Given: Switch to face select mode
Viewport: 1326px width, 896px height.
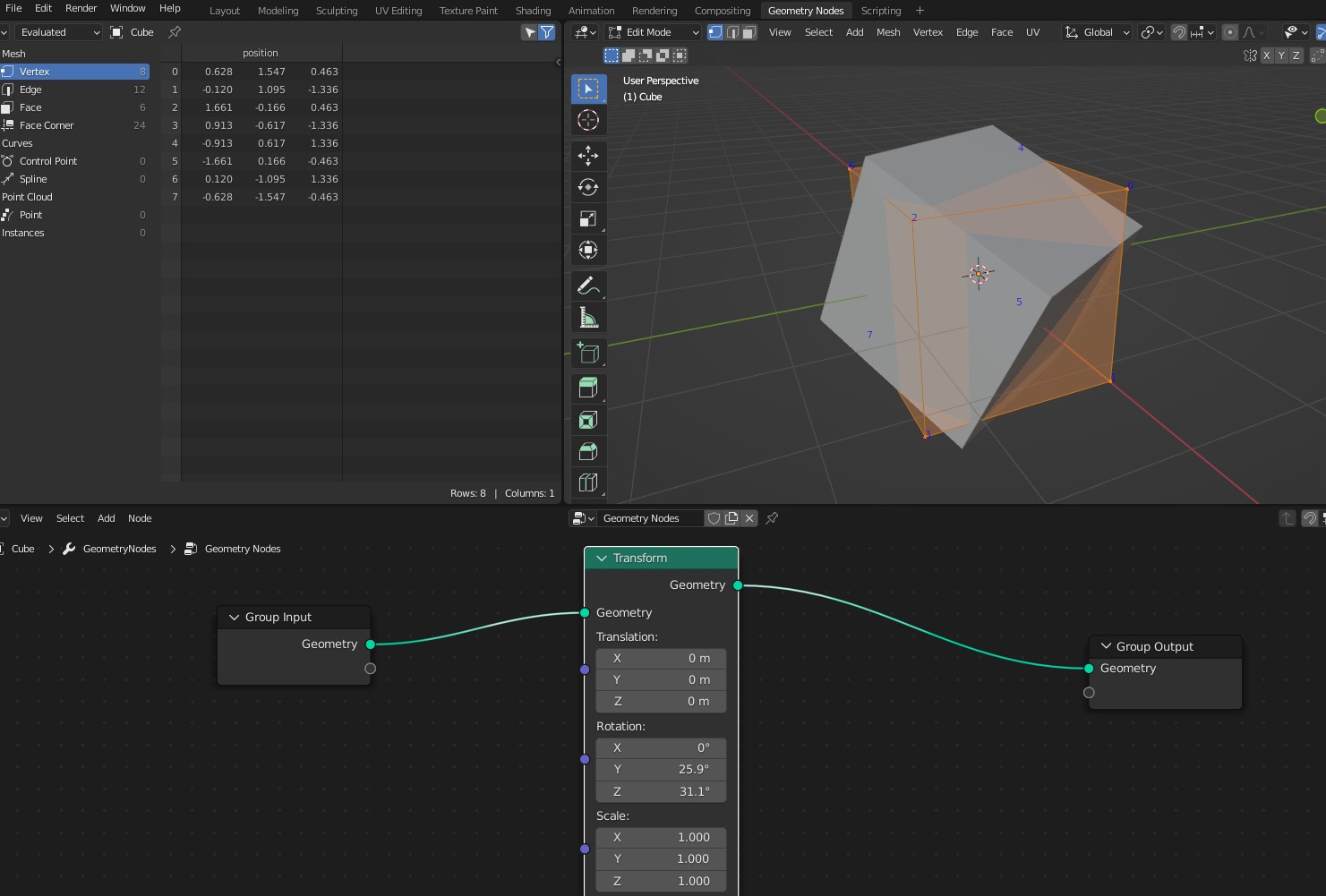Looking at the screenshot, I should click(x=749, y=32).
